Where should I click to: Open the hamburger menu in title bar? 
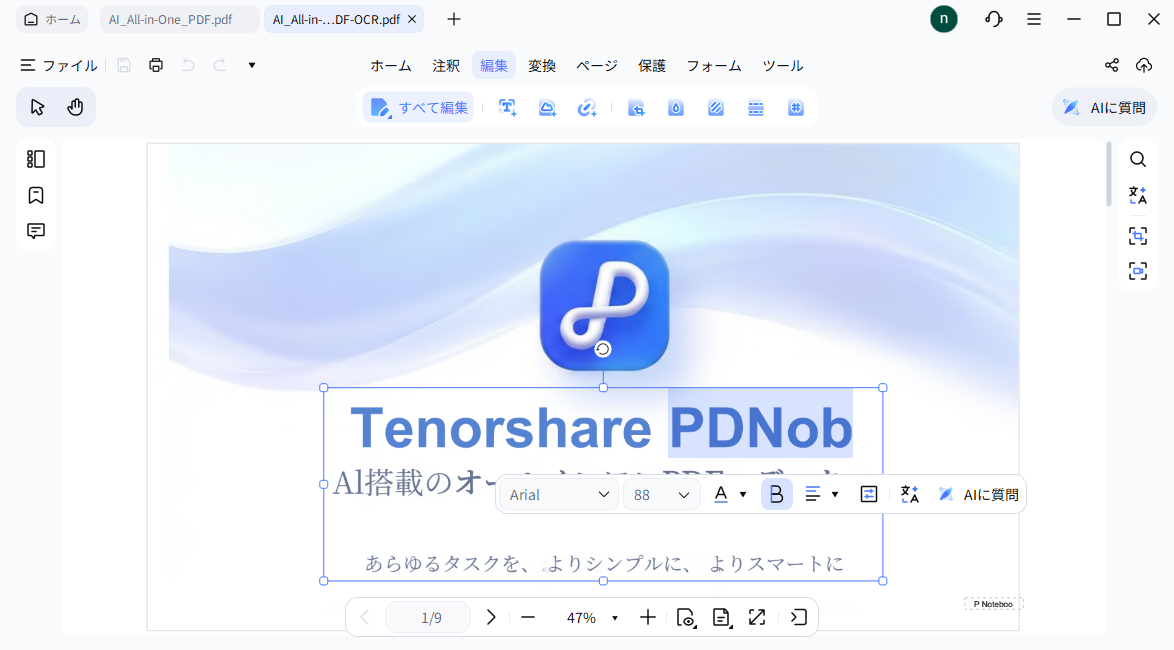(x=1034, y=19)
